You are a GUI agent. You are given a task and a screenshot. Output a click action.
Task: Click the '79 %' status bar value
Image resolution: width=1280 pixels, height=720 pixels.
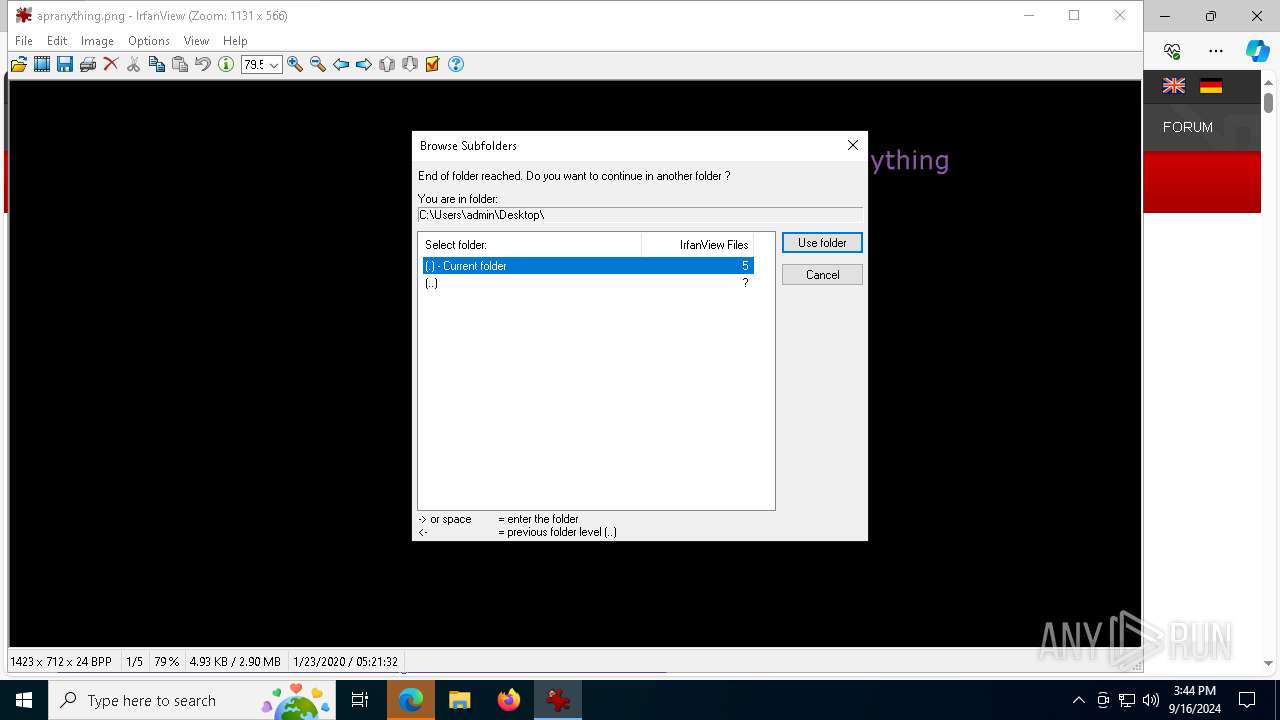tap(166, 662)
